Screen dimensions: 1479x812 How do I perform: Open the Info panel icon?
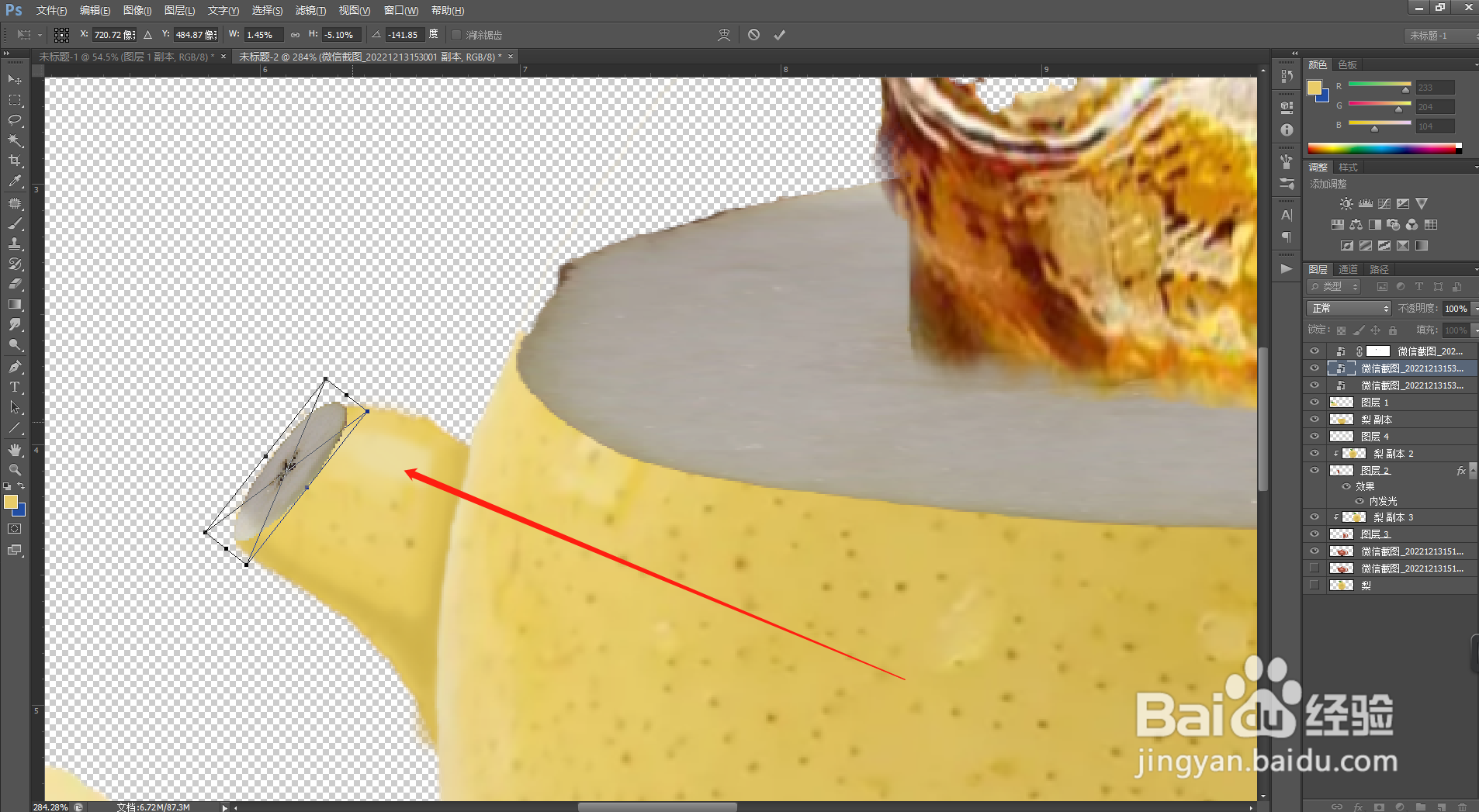click(x=1287, y=130)
